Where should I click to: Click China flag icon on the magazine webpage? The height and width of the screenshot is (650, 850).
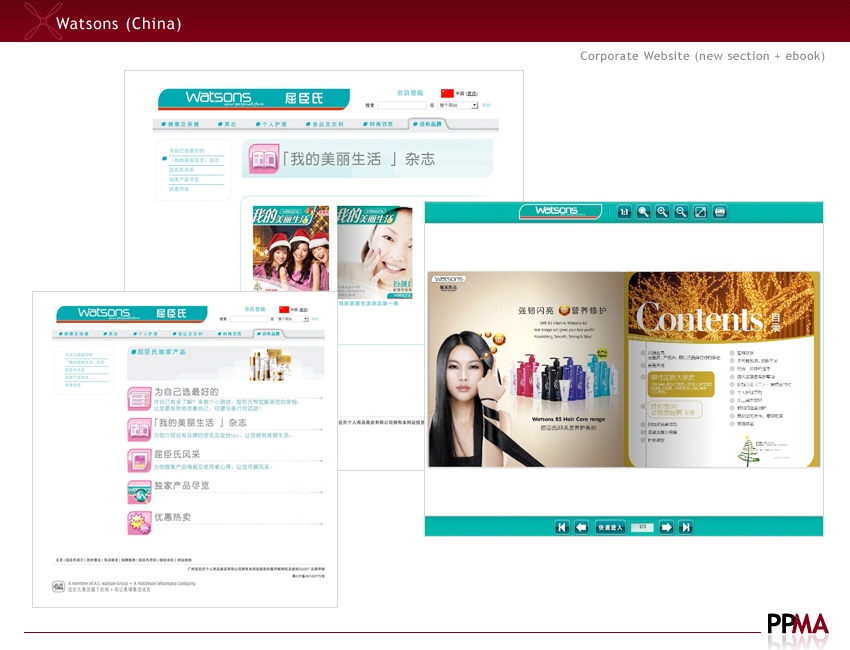point(447,93)
